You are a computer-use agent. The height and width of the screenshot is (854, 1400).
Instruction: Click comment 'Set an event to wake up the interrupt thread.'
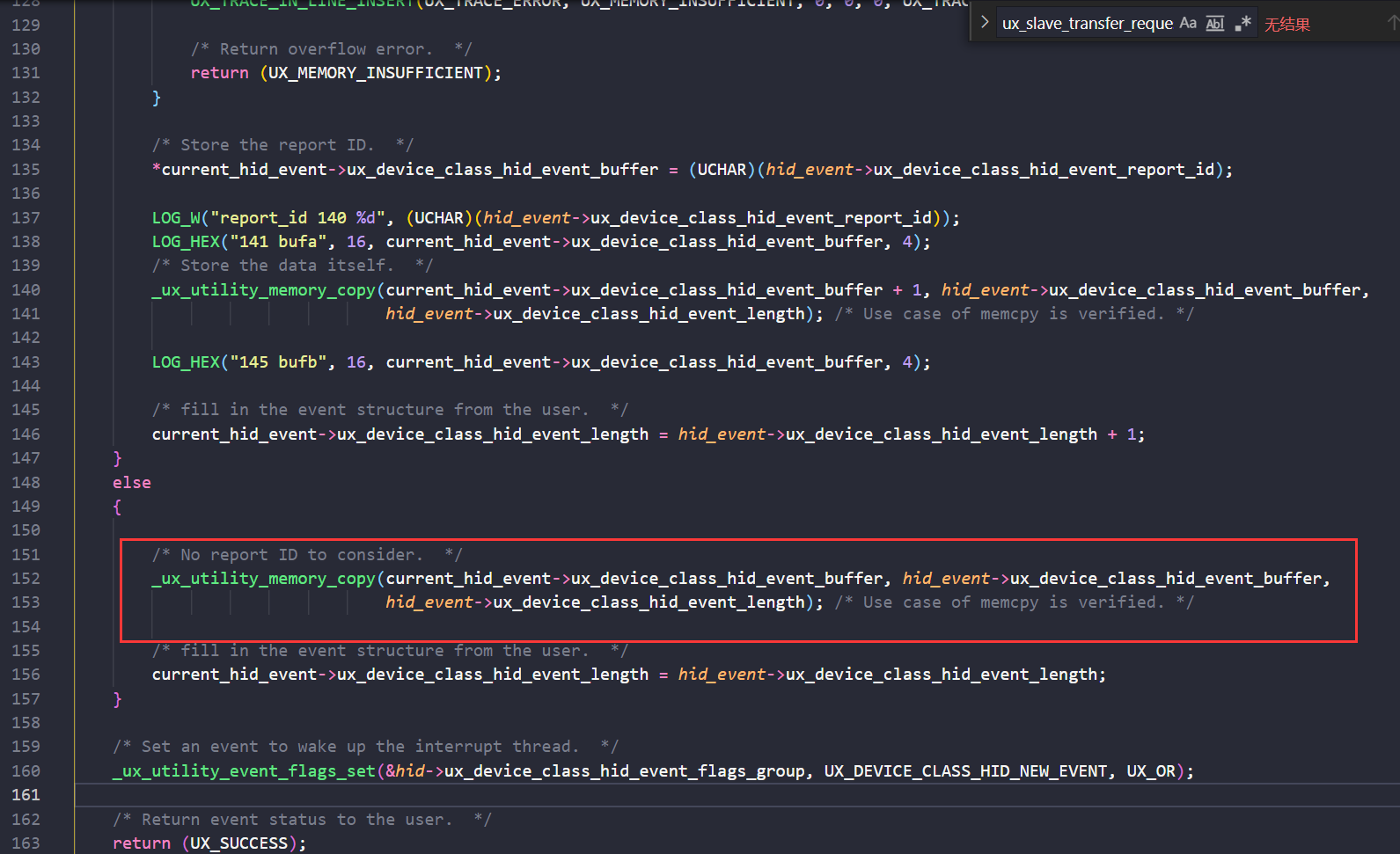coord(366,747)
